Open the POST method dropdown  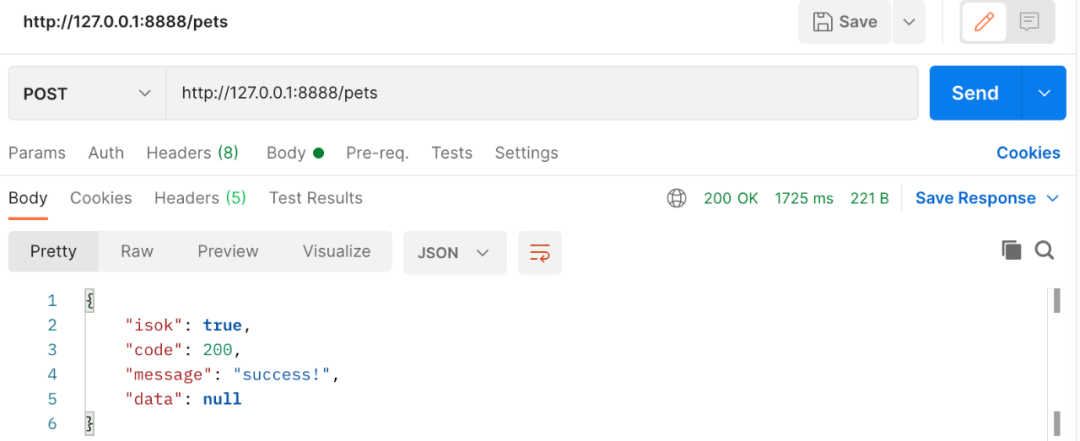87,93
